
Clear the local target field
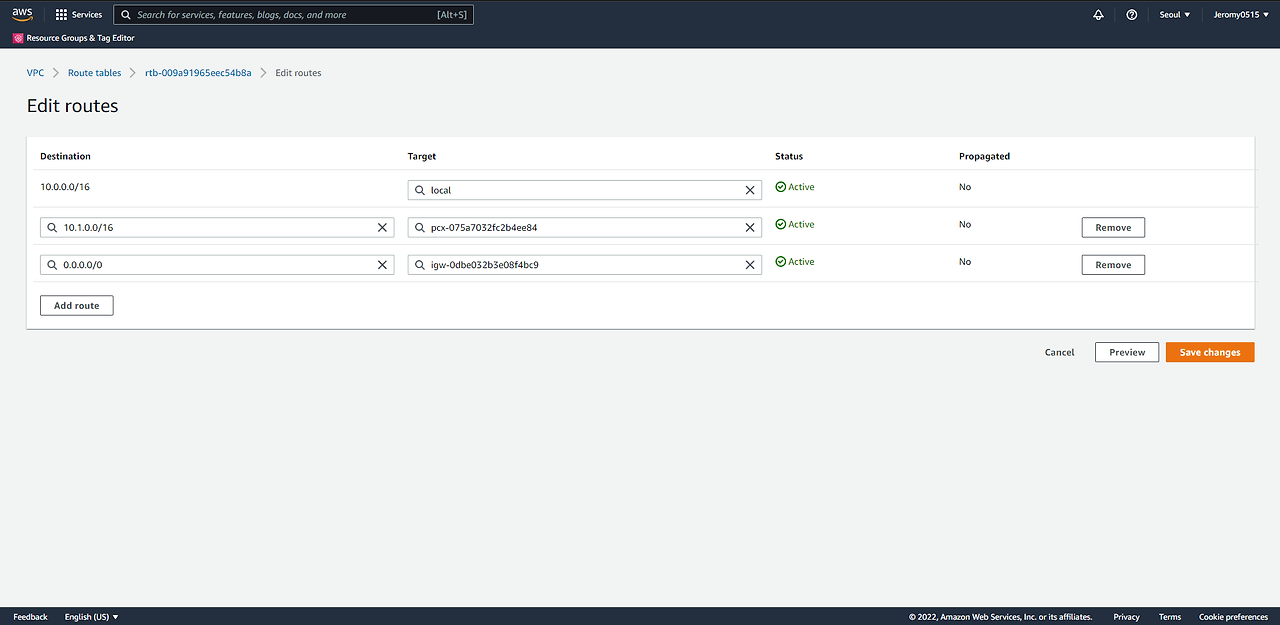tap(750, 190)
